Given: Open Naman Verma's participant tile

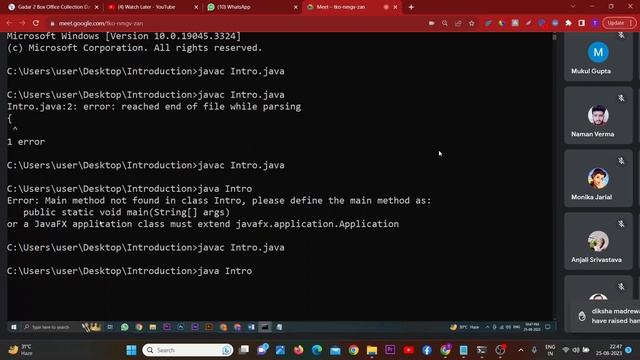Looking at the screenshot, I should tap(598, 115).
